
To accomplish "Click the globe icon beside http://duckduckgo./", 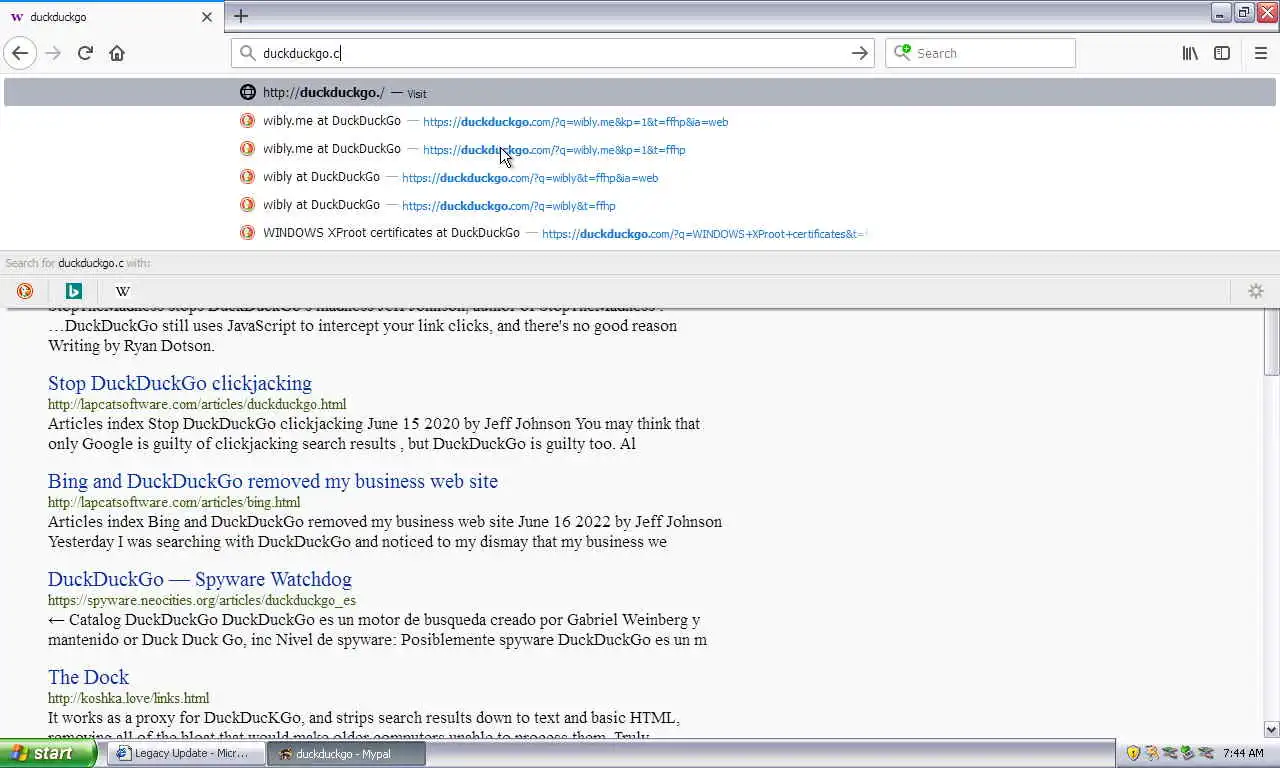I will coord(247,92).
